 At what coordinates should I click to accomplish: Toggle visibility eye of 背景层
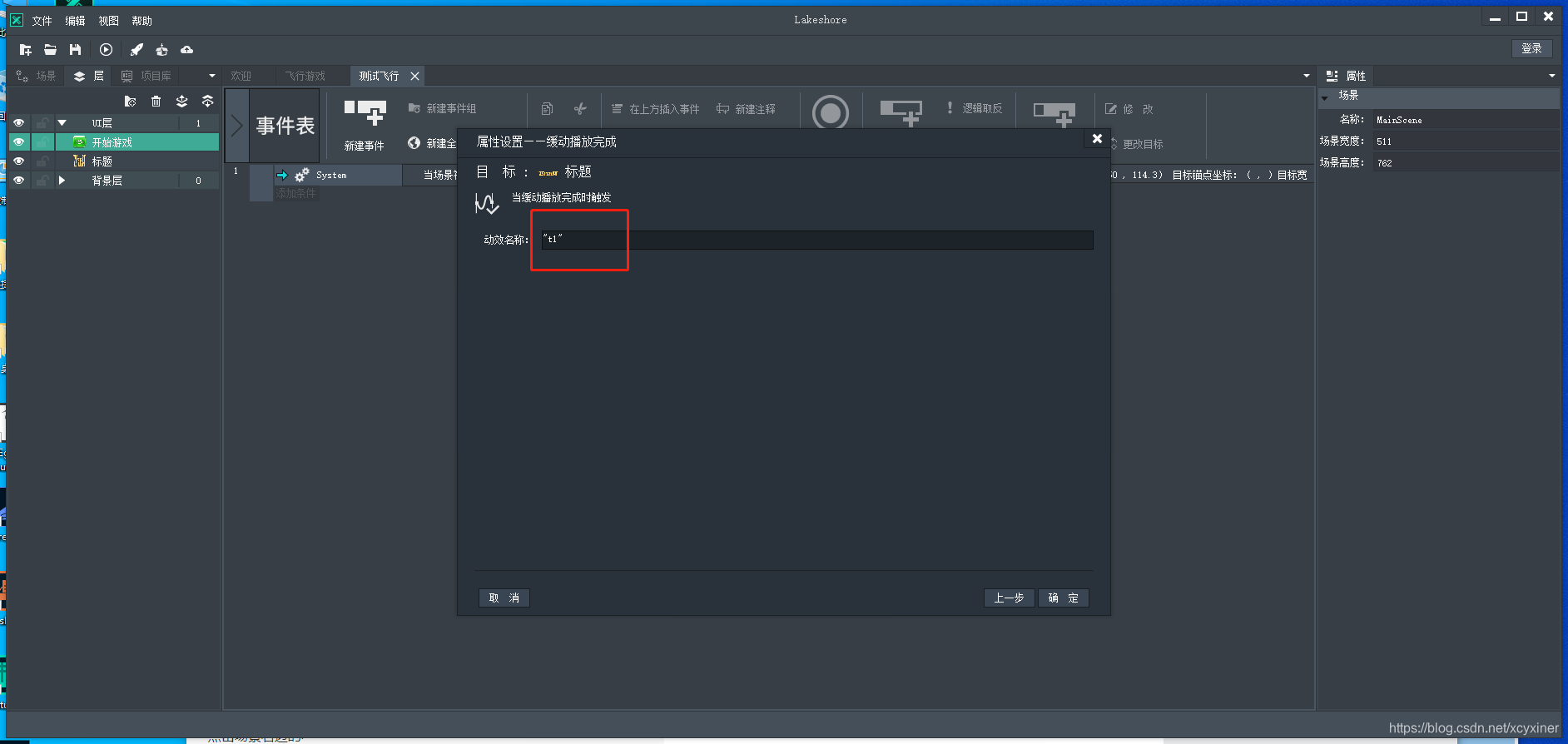point(18,181)
